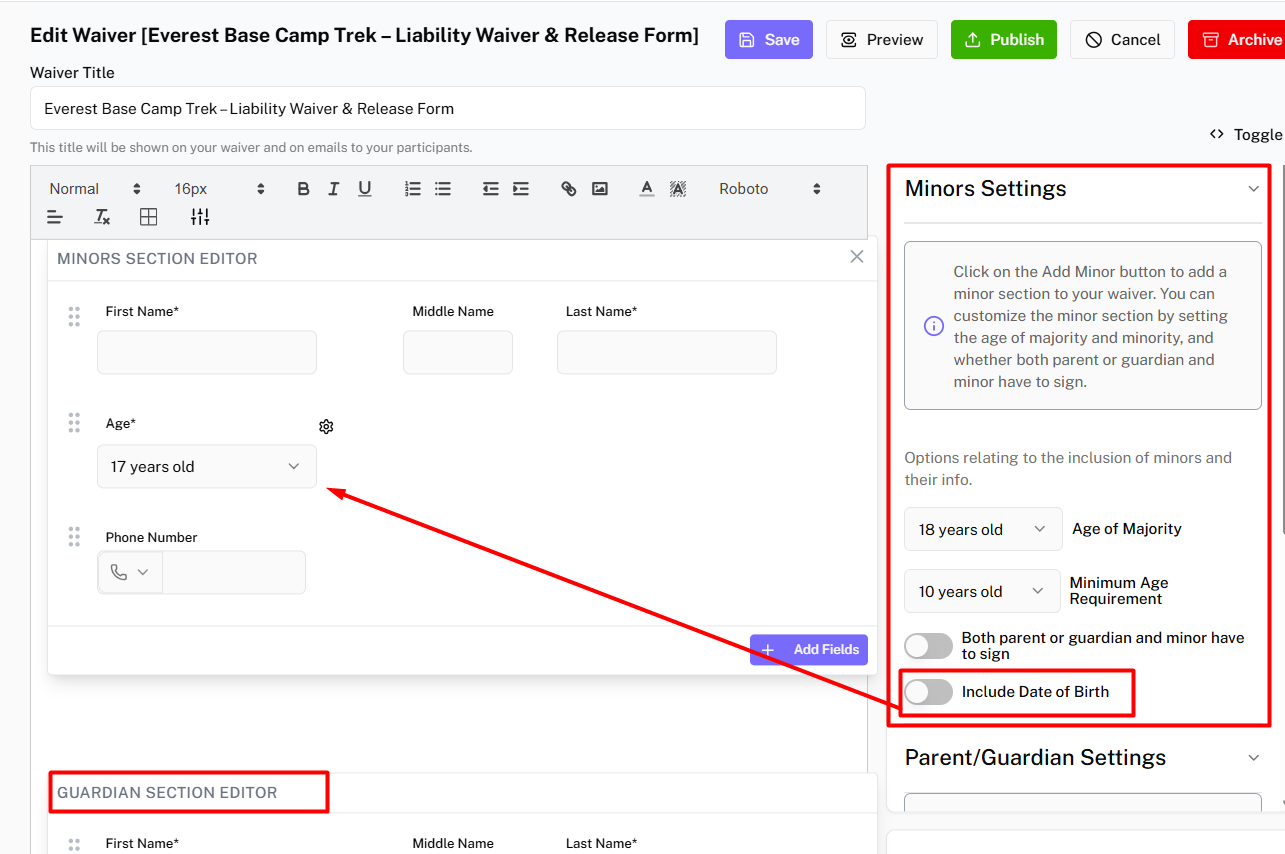The height and width of the screenshot is (854, 1285).
Task: Open the Age of Majority dropdown
Action: 982,530
